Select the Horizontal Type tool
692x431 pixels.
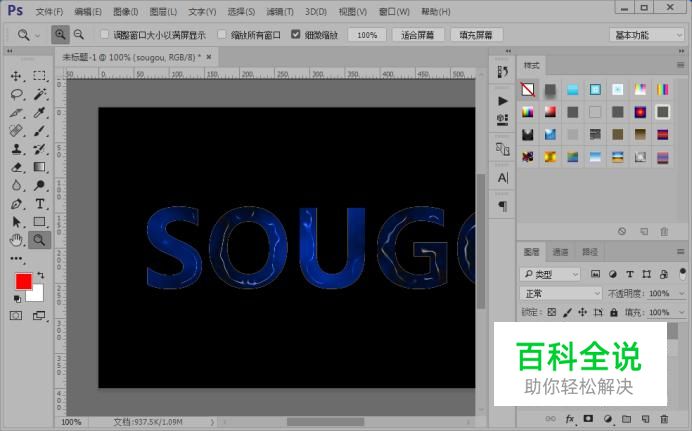point(39,204)
